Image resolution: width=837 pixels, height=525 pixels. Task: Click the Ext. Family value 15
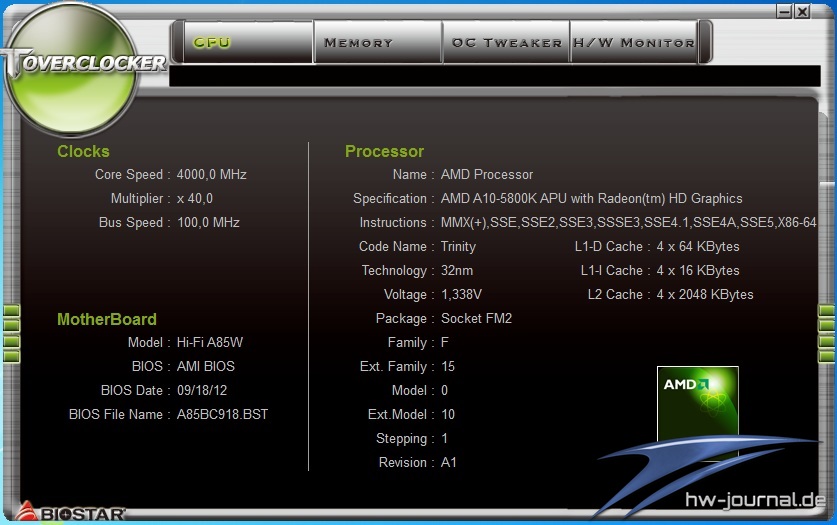click(x=448, y=367)
